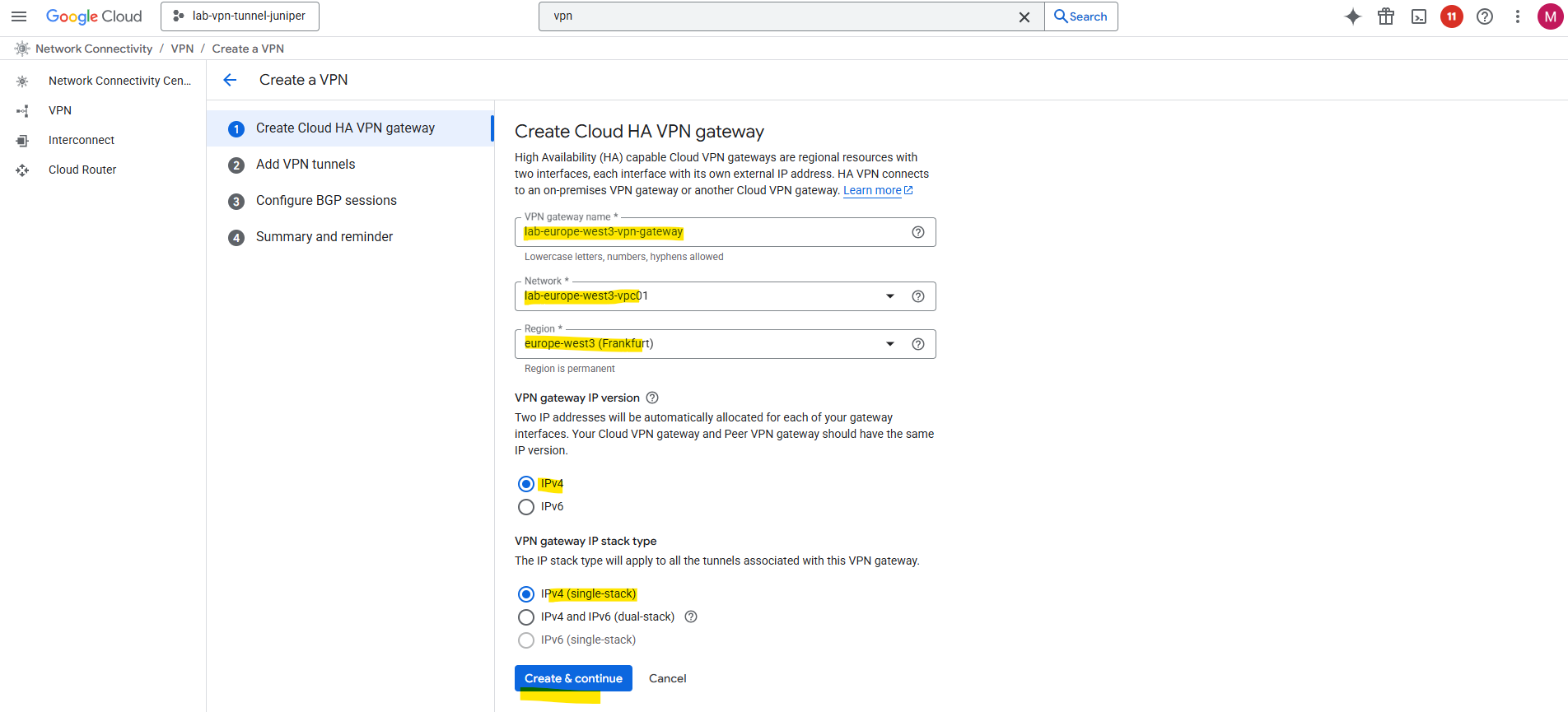Viewport: 1568px width, 712px height.
Task: Cancel the VPN gateway creation
Action: 667,678
